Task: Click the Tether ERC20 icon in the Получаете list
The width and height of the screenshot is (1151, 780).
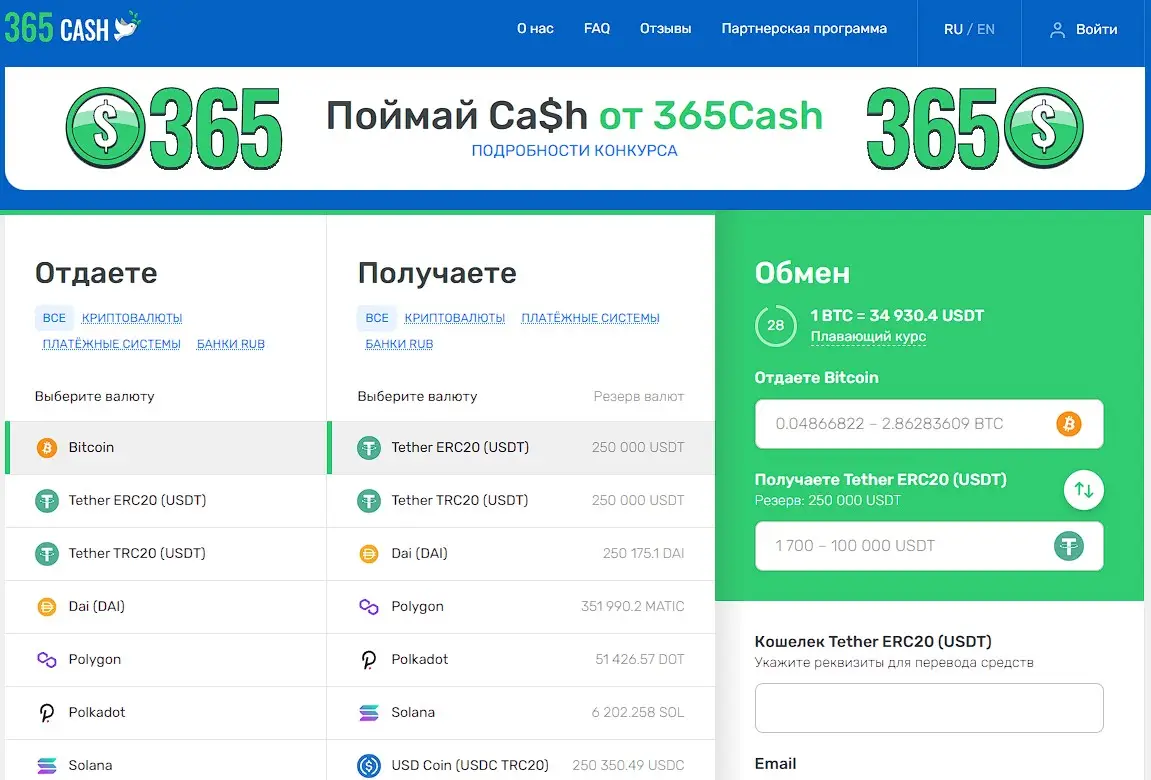Action: coord(368,448)
